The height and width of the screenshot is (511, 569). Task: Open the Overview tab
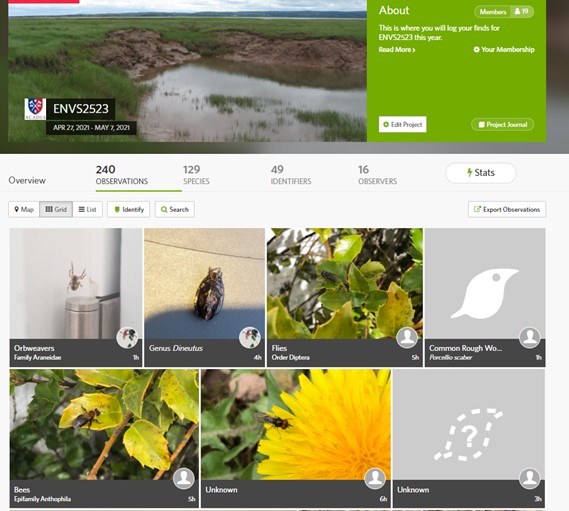pyautogui.click(x=27, y=180)
